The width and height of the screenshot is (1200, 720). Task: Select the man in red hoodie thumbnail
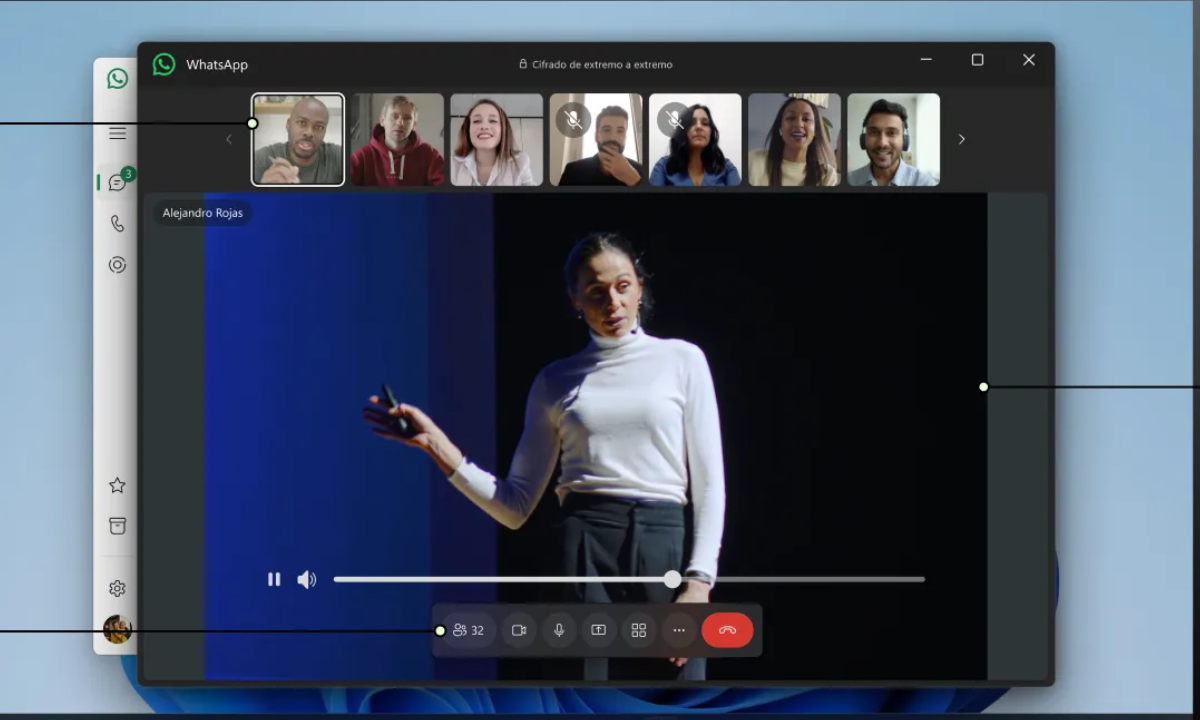pos(397,140)
